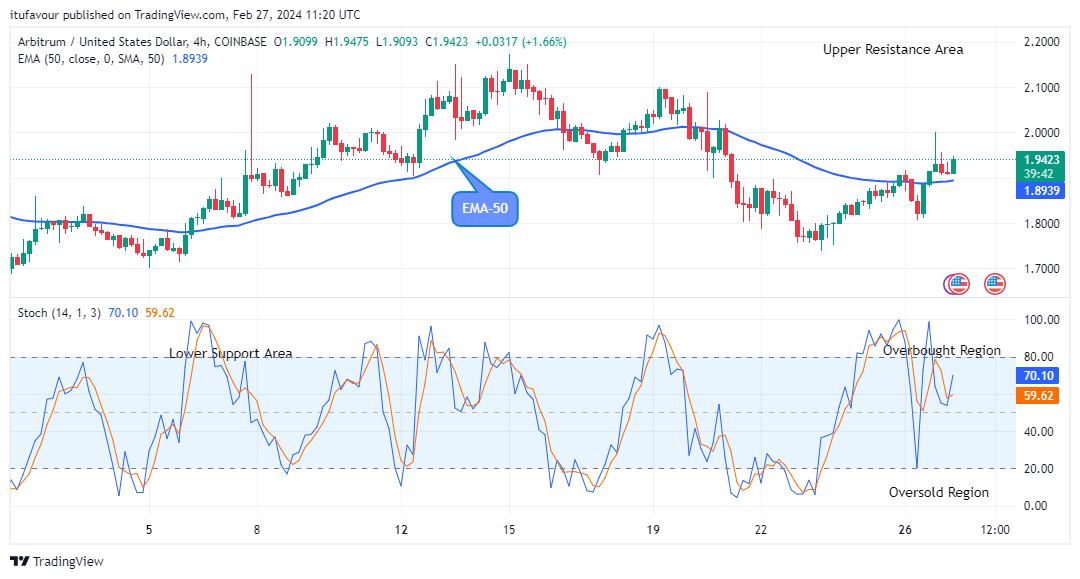The image size is (1080, 579).
Task: Click the overlapping US flag event icons
Action: click(x=957, y=284)
